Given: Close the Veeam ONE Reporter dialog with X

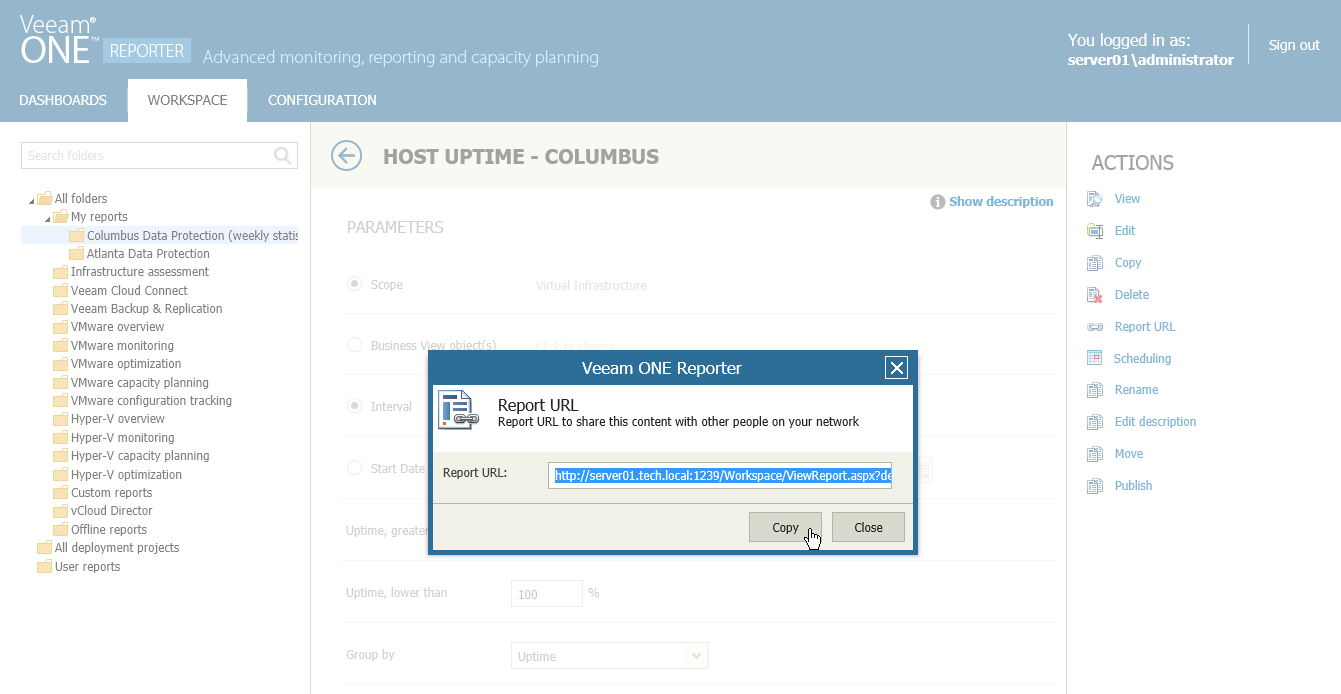Looking at the screenshot, I should [x=897, y=368].
